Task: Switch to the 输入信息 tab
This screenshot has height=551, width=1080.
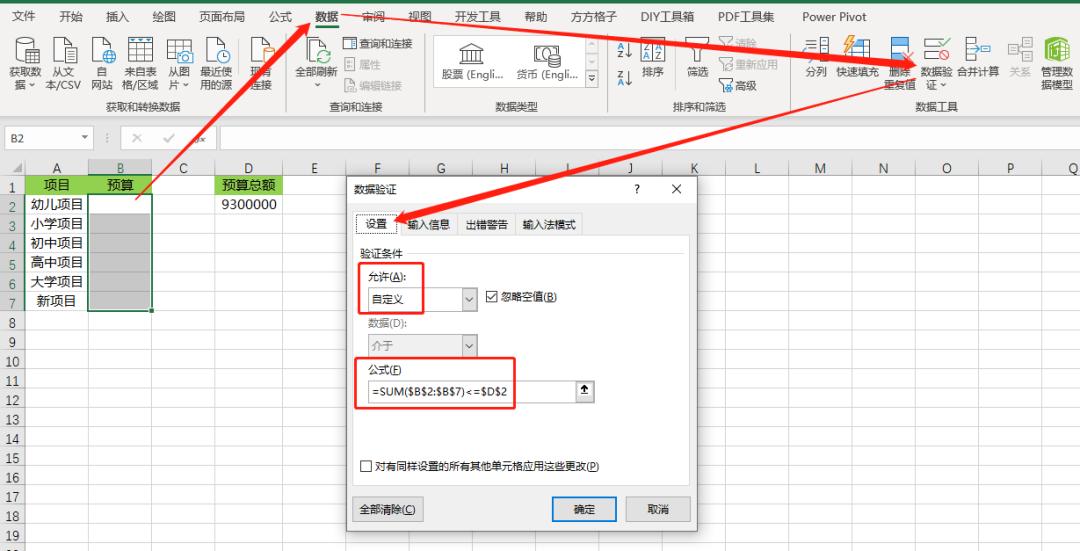Action: 428,225
